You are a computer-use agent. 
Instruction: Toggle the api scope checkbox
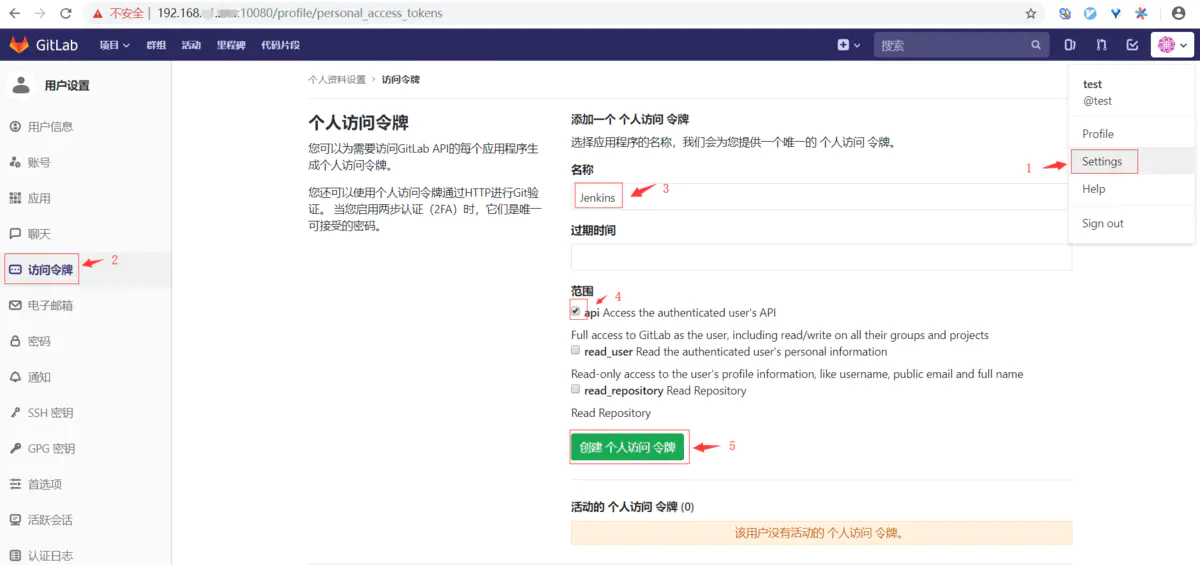pyautogui.click(x=576, y=312)
